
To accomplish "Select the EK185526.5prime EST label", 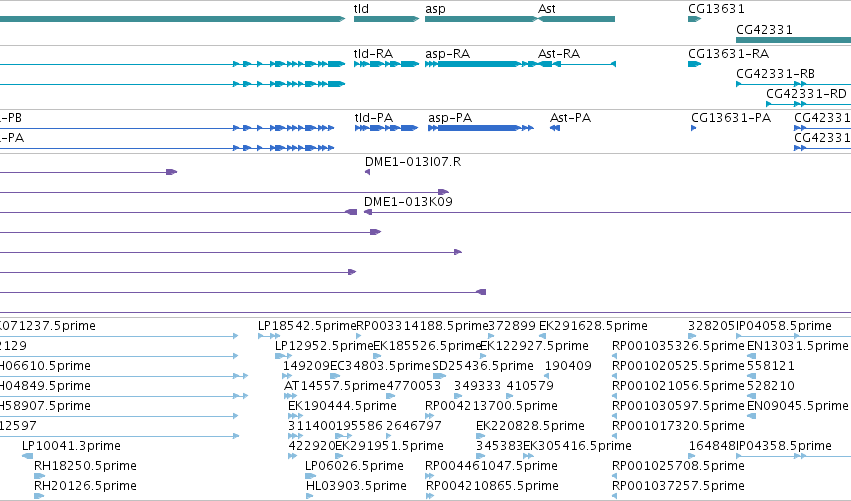I will (x=428, y=345).
